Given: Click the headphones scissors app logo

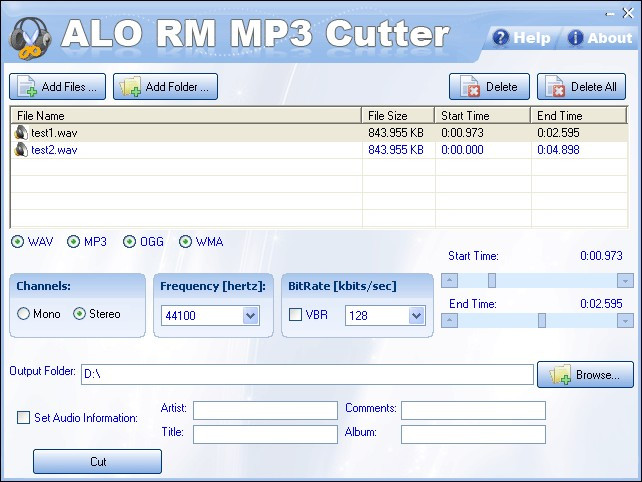Looking at the screenshot, I should (30, 38).
